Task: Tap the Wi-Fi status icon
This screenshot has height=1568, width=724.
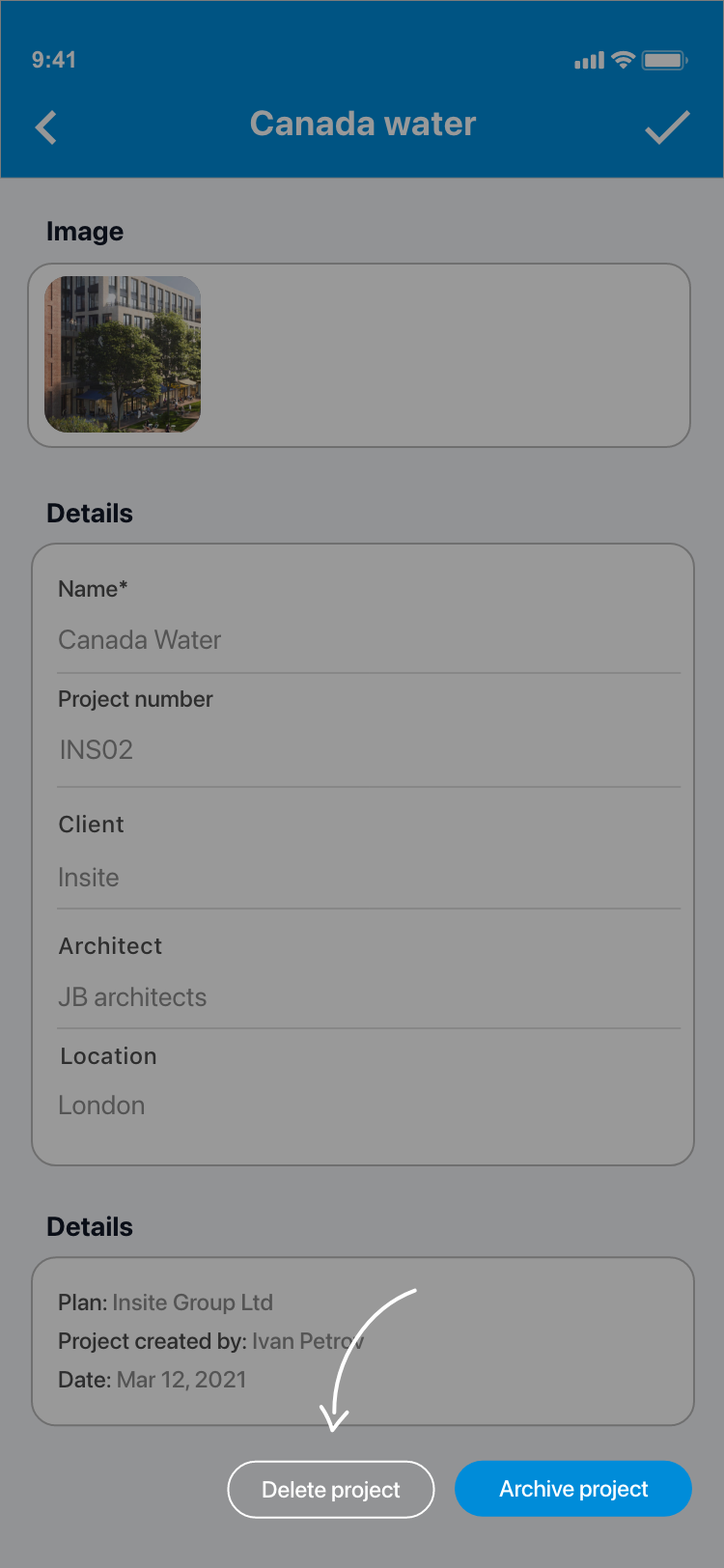Action: click(624, 60)
